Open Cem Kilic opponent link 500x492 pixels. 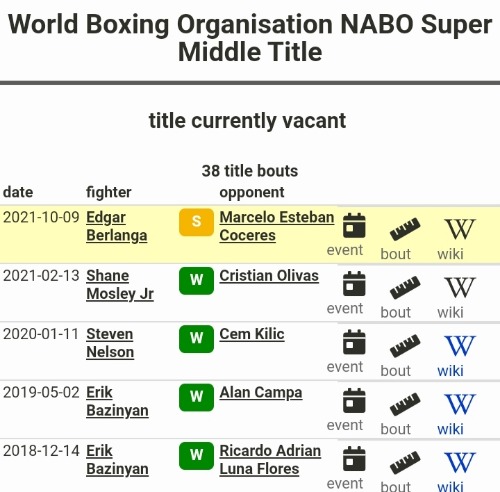click(x=252, y=334)
